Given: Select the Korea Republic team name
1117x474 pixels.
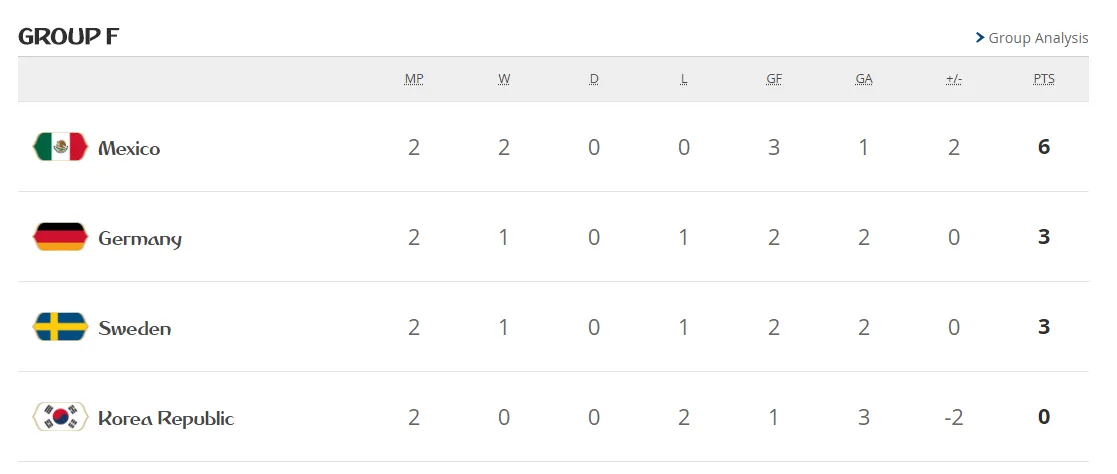Looking at the screenshot, I should point(166,418).
